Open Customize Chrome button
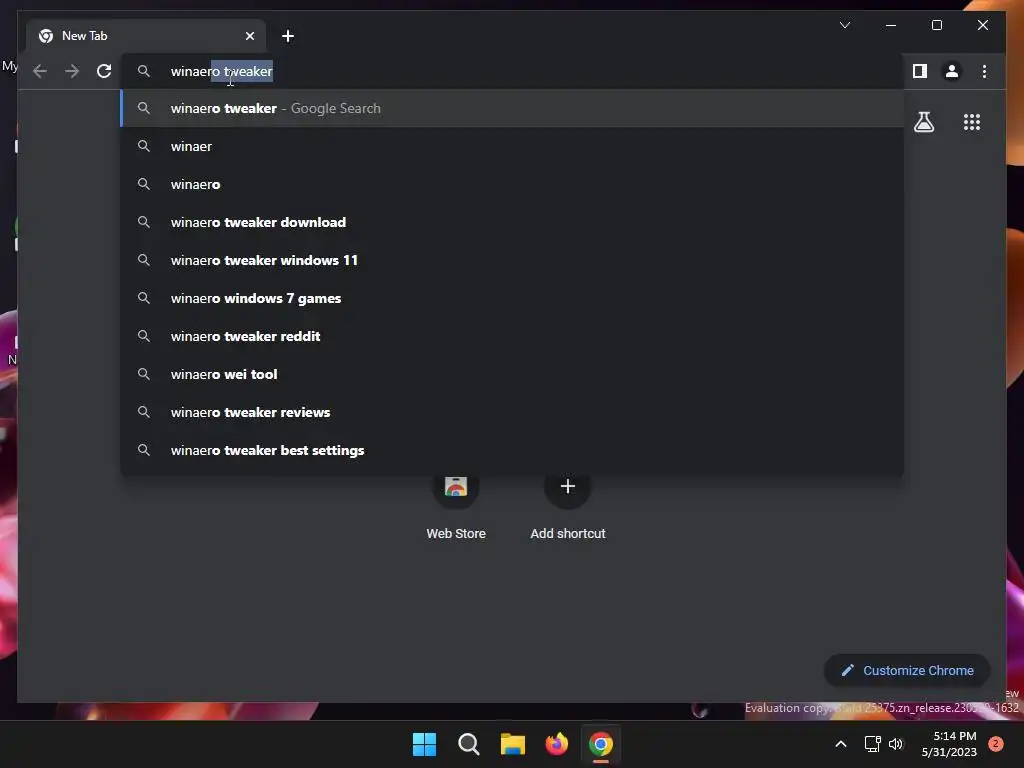The image size is (1024, 768). [907, 671]
